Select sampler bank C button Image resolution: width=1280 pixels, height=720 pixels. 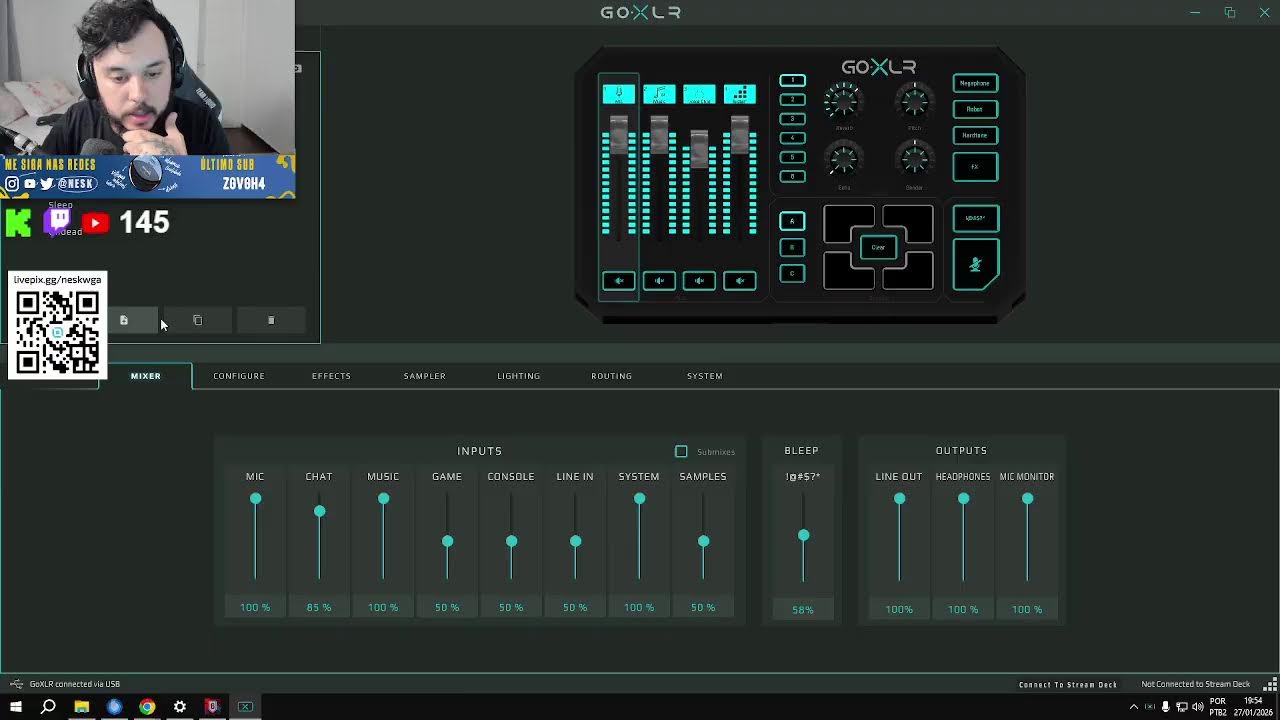pos(792,273)
